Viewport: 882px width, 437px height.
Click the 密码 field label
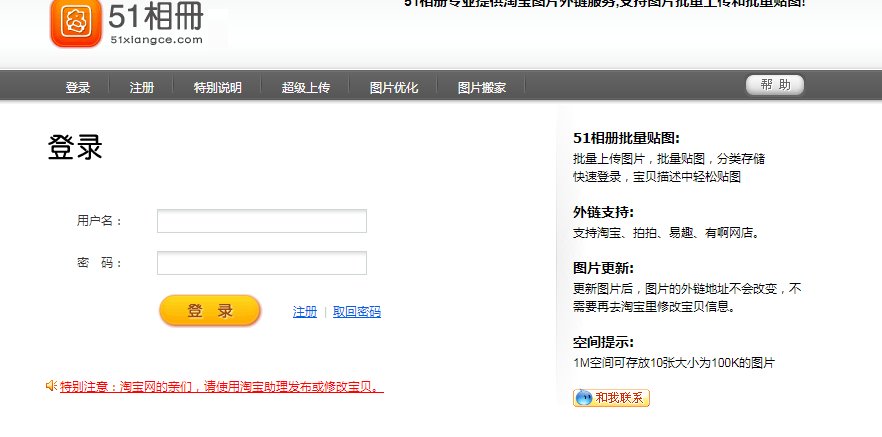tap(99, 263)
